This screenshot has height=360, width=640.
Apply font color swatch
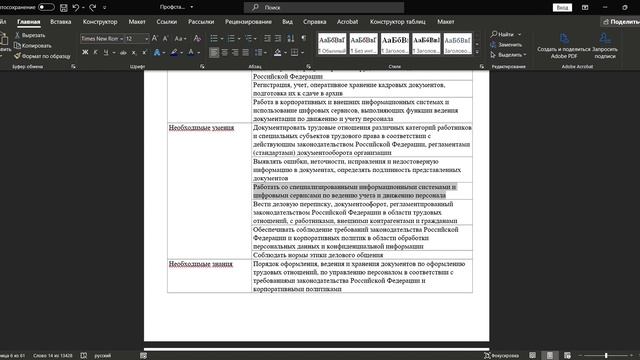point(191,52)
